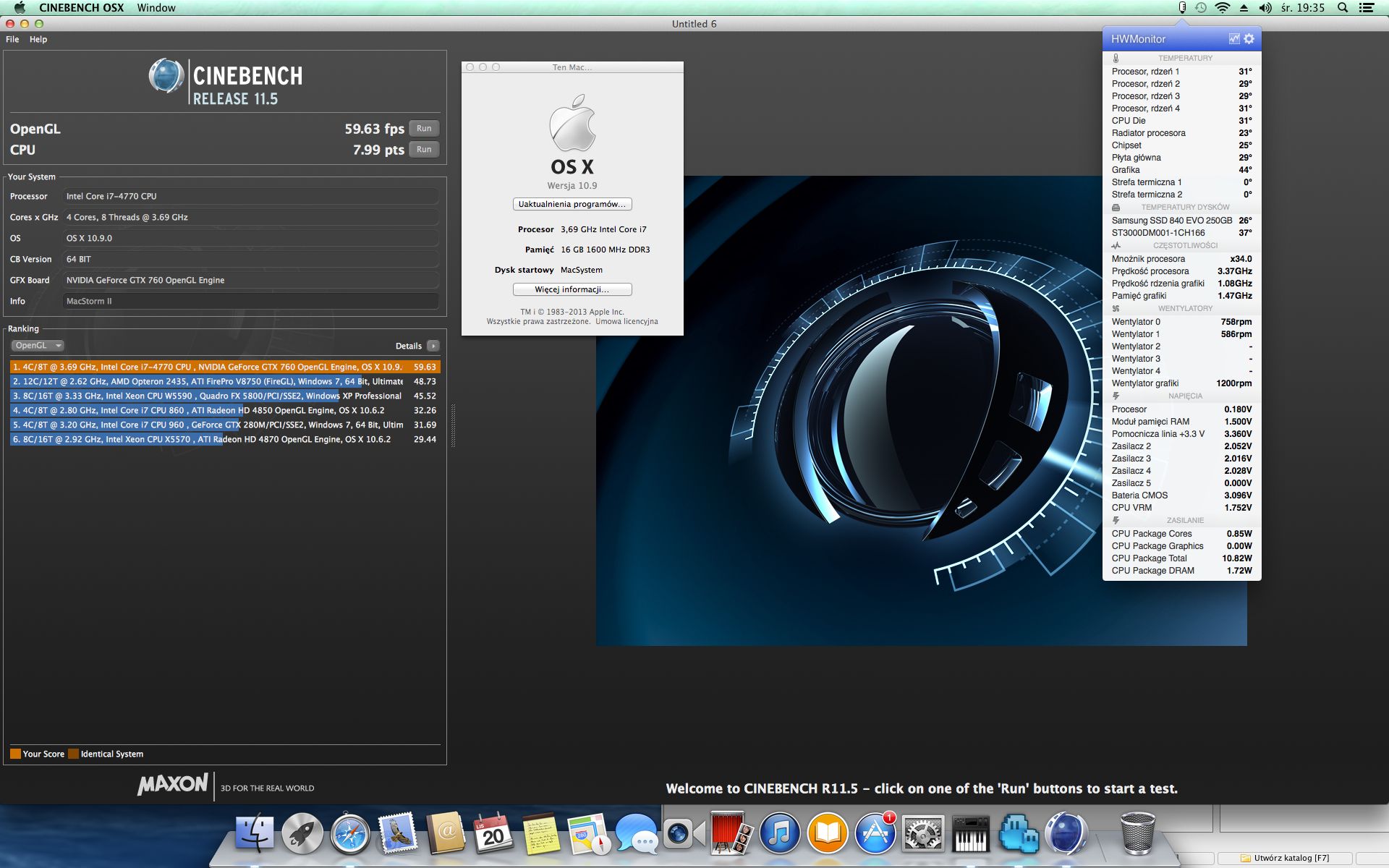This screenshot has width=1389, height=868.
Task: Open the File menu in Cinebench
Action: coord(12,39)
